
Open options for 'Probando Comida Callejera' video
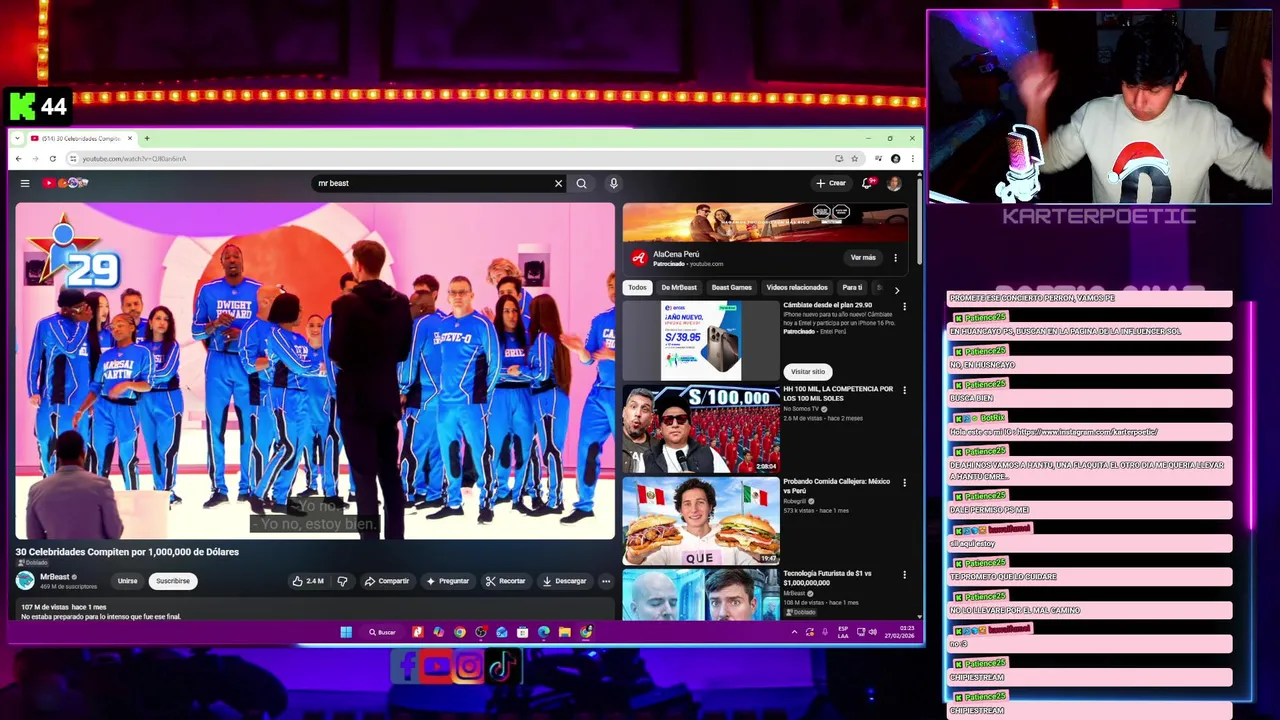point(904,482)
